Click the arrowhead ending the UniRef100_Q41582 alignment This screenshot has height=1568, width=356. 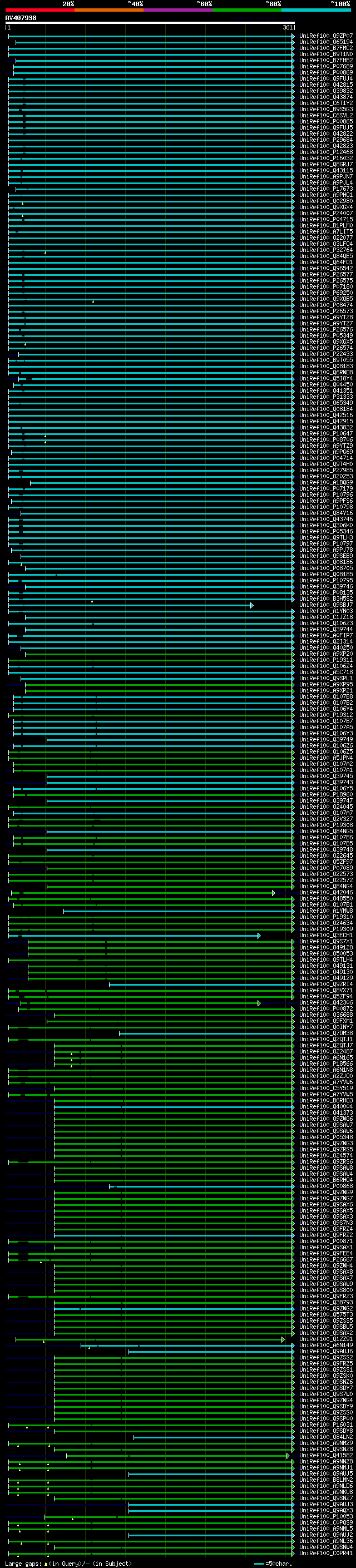288,1456
